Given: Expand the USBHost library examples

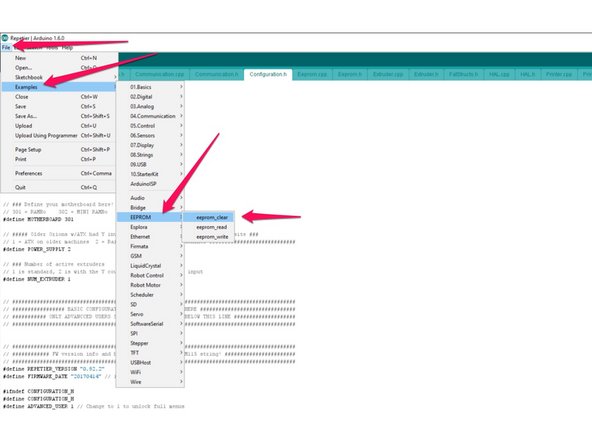Looking at the screenshot, I should point(150,362).
